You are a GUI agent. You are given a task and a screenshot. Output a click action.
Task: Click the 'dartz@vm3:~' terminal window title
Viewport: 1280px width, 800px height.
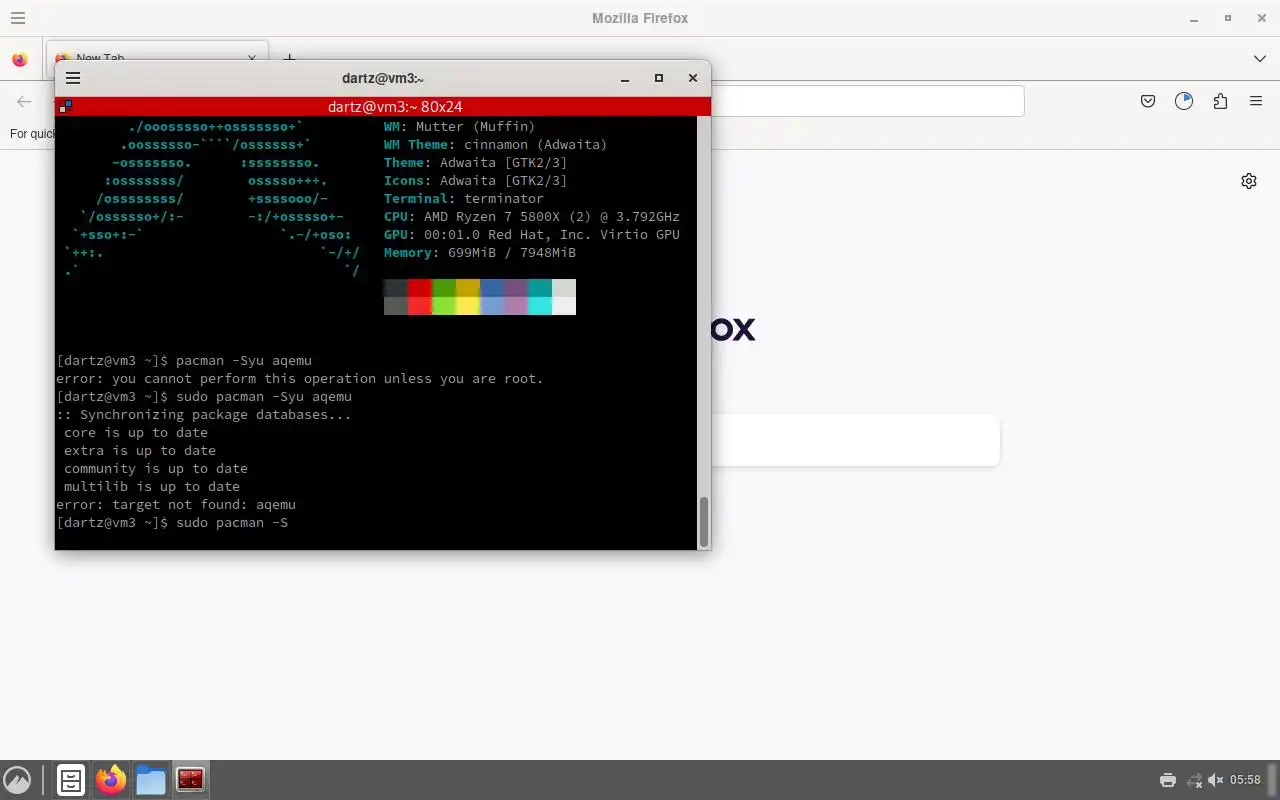tap(383, 78)
